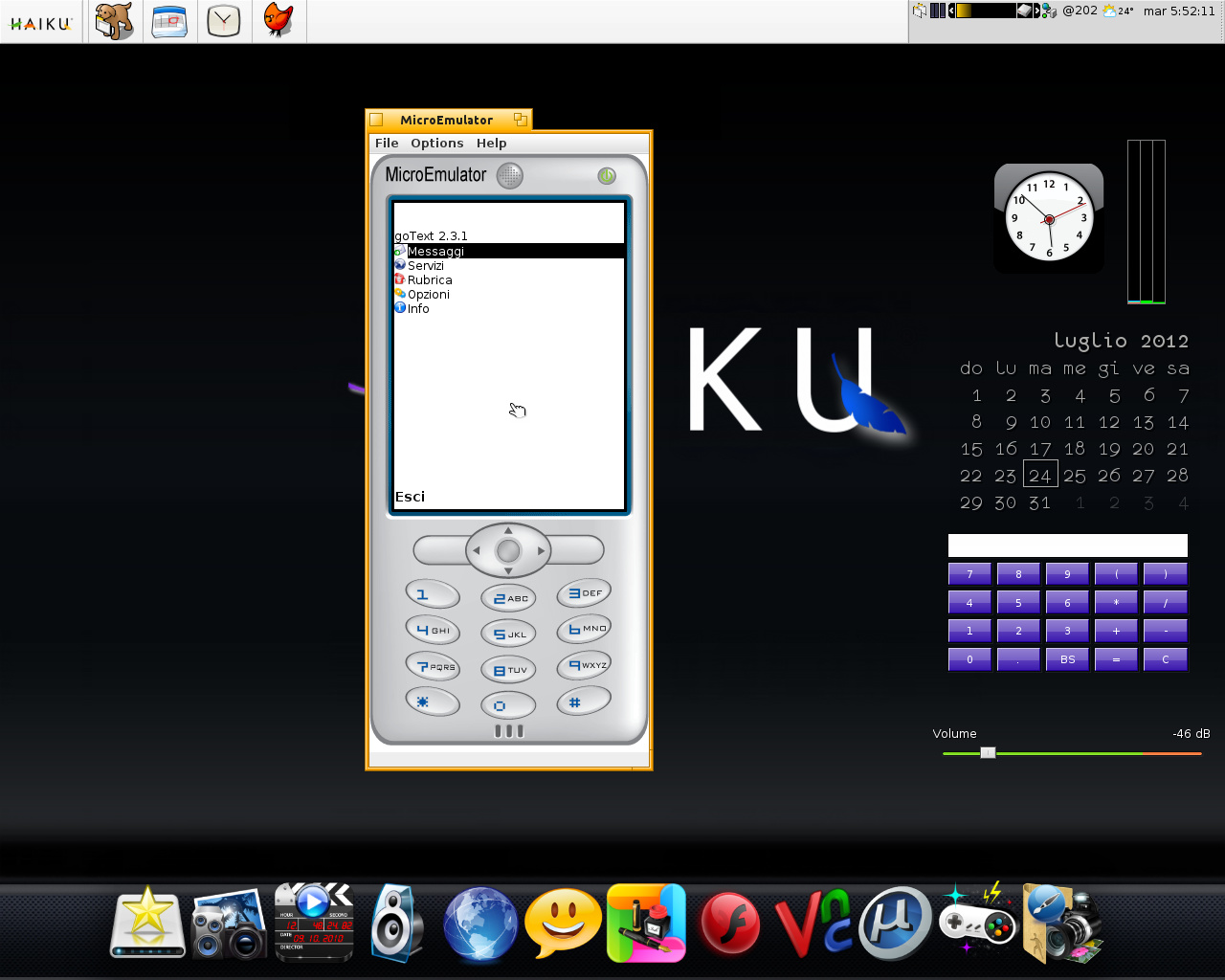Click the phone hash key
This screenshot has width=1225, height=980.
[584, 701]
